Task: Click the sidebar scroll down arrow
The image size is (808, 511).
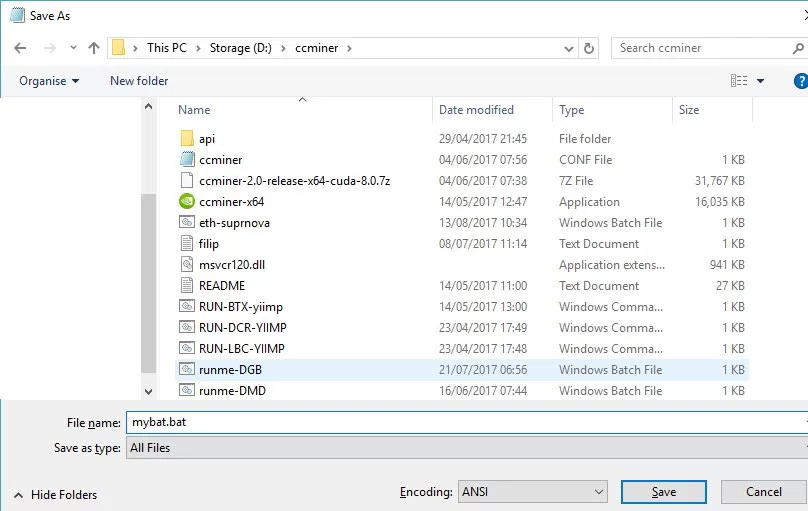Action: pos(148,391)
